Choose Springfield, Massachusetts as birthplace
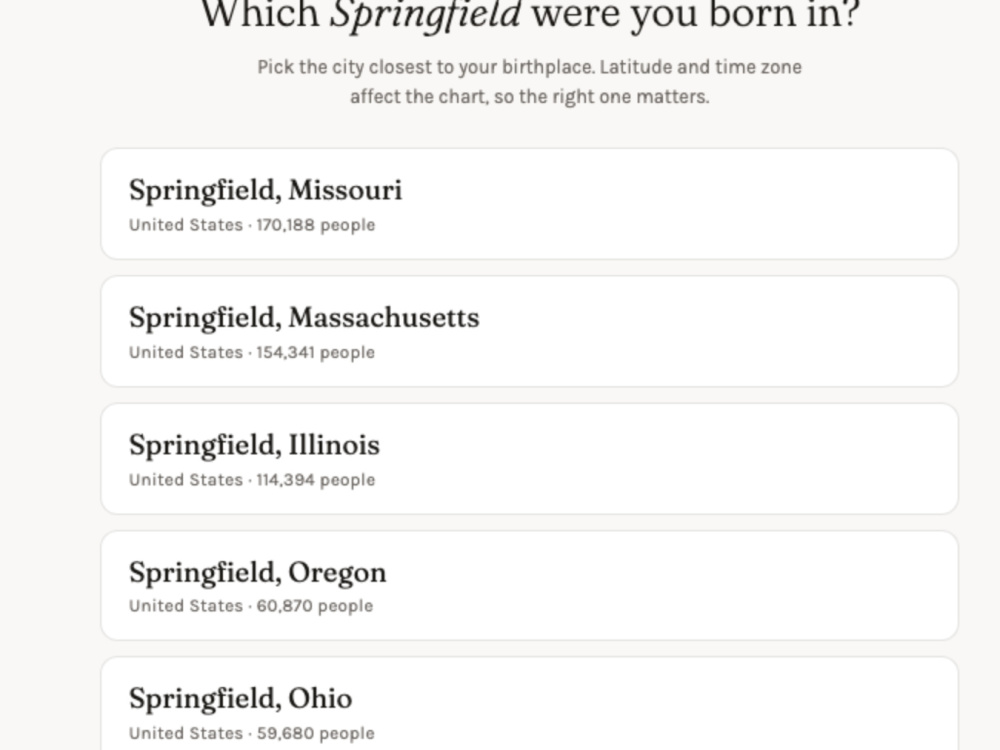This screenshot has height=750, width=1000. (529, 332)
